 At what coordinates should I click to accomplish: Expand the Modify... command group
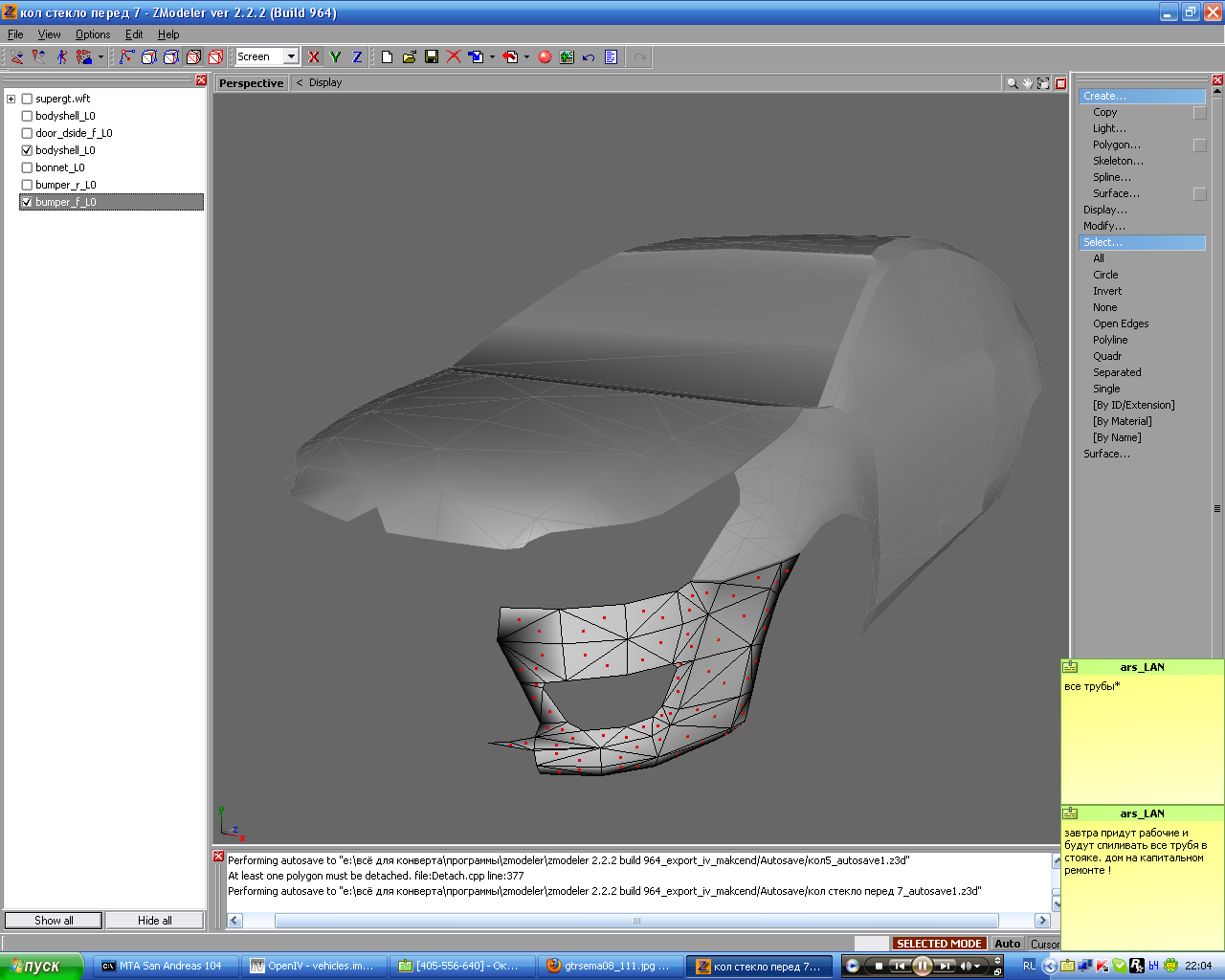coord(1103,226)
